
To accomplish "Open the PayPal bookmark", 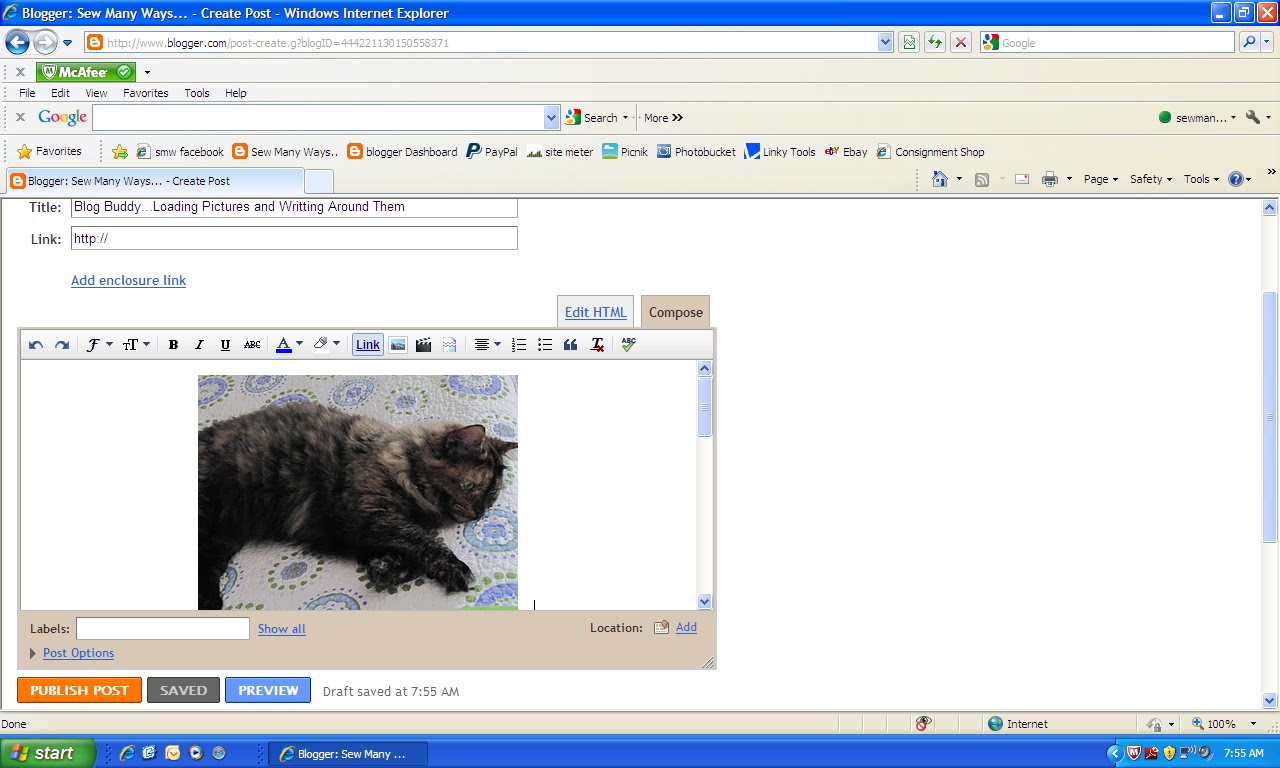I will coord(492,152).
